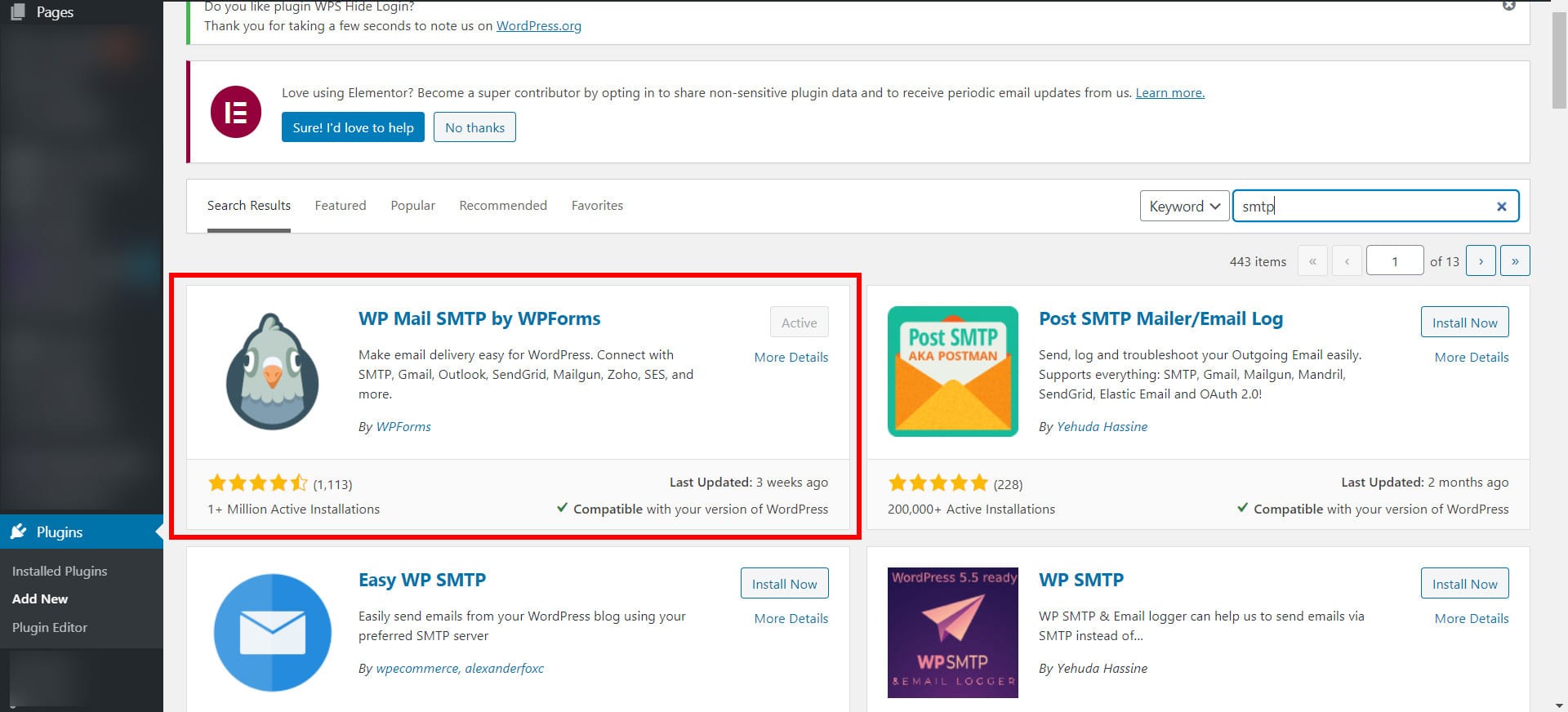
Task: Open Yehuda Hassine link under Post SMTP
Action: point(1102,427)
